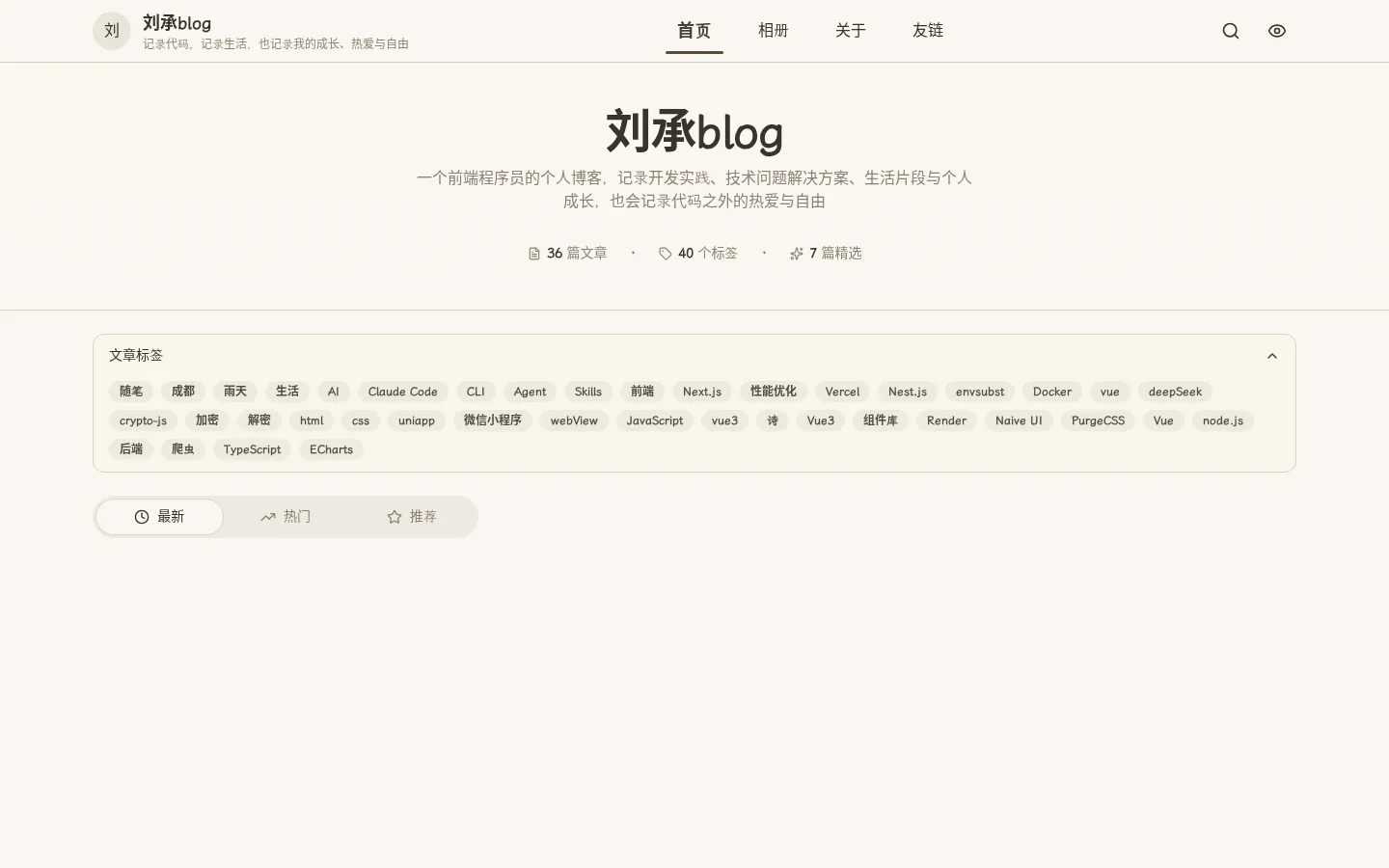Open the 关于 nav item
This screenshot has width=1389, height=868.
pyautogui.click(x=851, y=31)
